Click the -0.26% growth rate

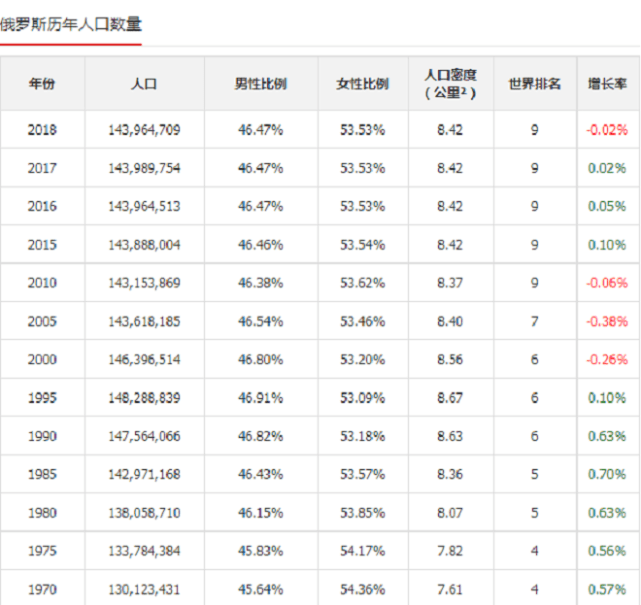tap(607, 359)
